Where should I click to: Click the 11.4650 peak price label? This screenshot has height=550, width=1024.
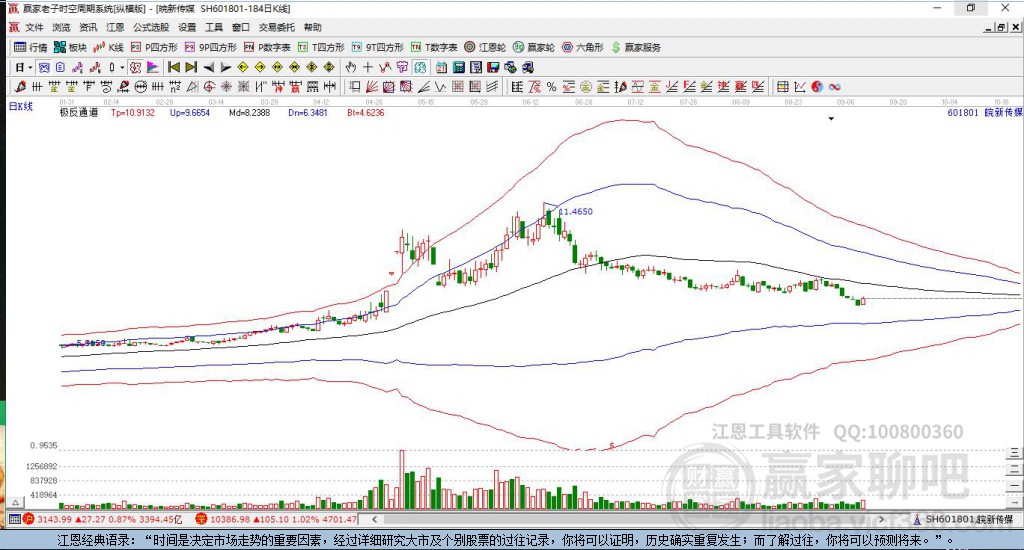tap(576, 212)
